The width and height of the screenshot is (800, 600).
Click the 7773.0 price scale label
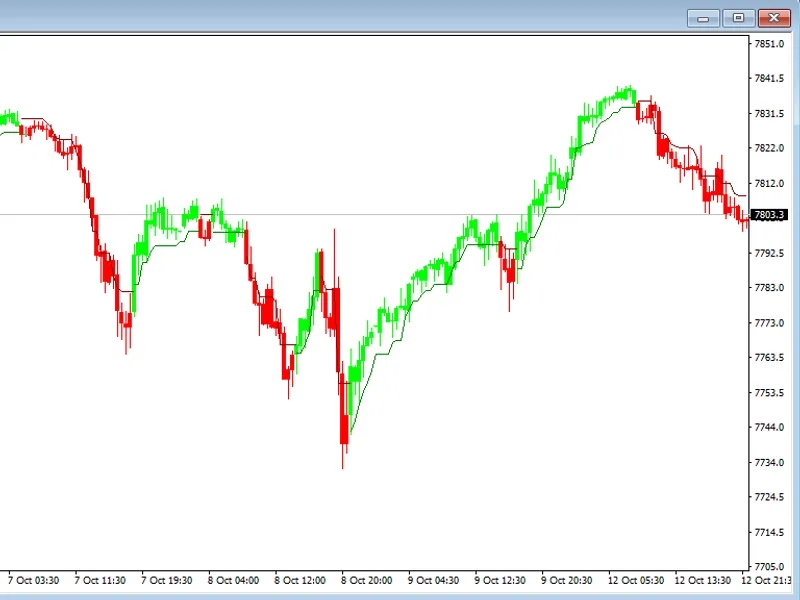(x=769, y=323)
